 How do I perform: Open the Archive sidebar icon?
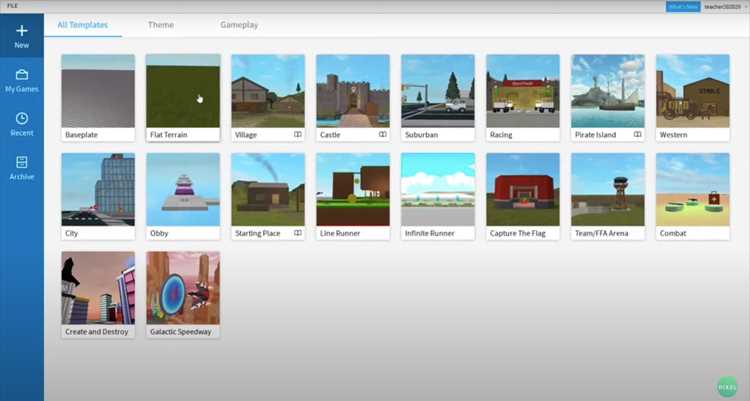pyautogui.click(x=22, y=162)
